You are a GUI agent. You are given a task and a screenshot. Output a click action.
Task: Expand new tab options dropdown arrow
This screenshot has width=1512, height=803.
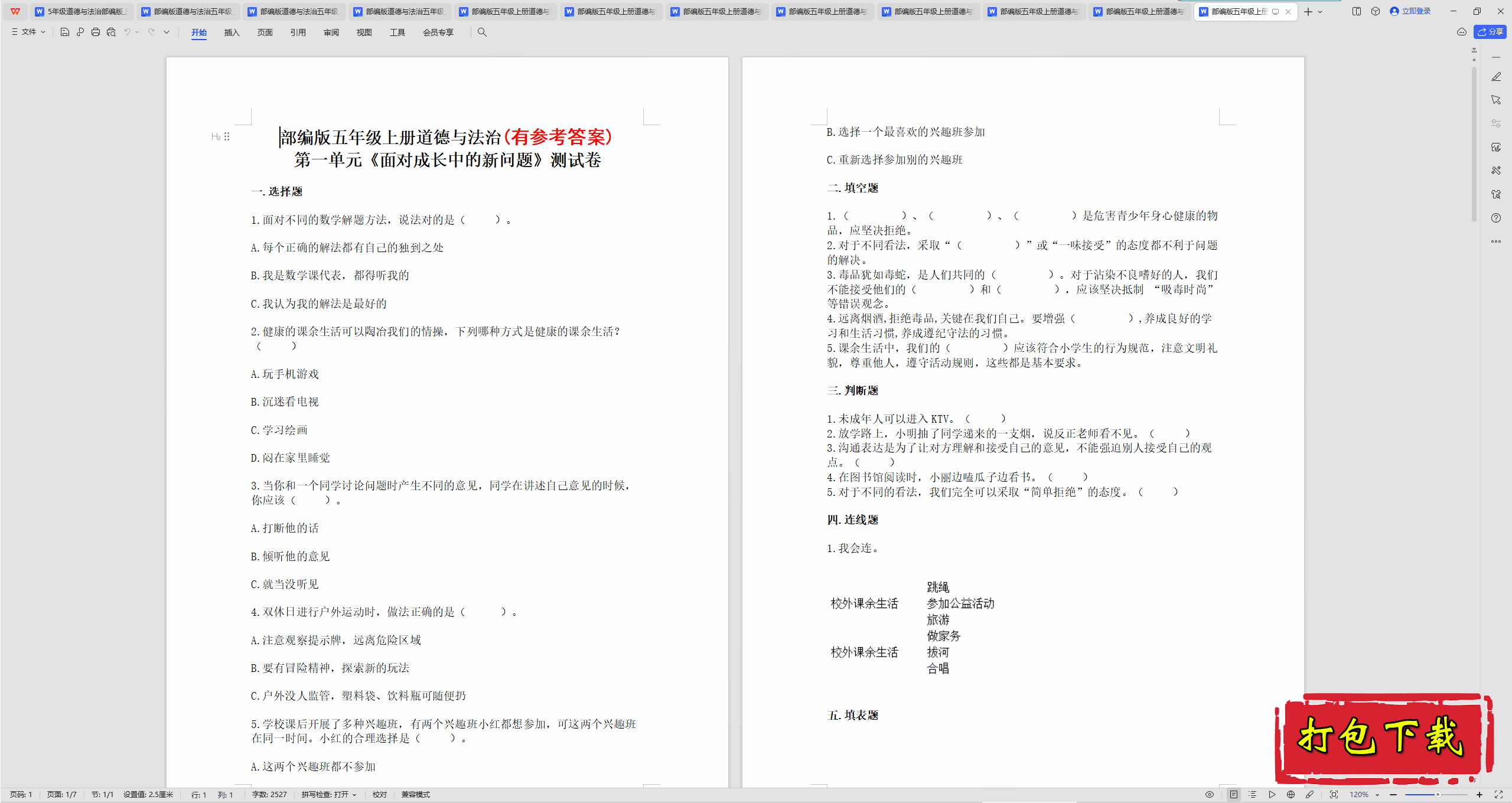click(1320, 12)
